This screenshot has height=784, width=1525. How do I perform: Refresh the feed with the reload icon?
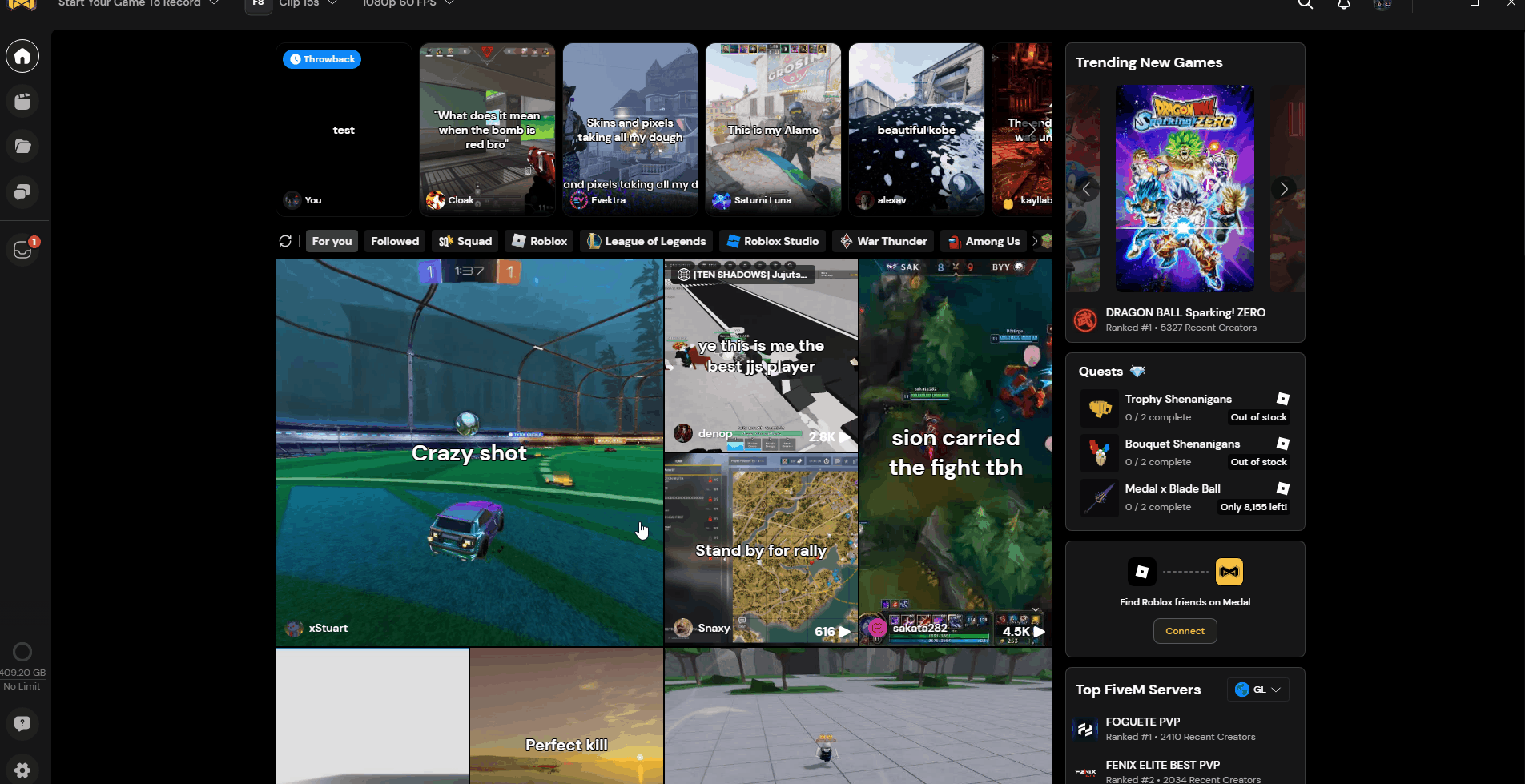(x=285, y=241)
